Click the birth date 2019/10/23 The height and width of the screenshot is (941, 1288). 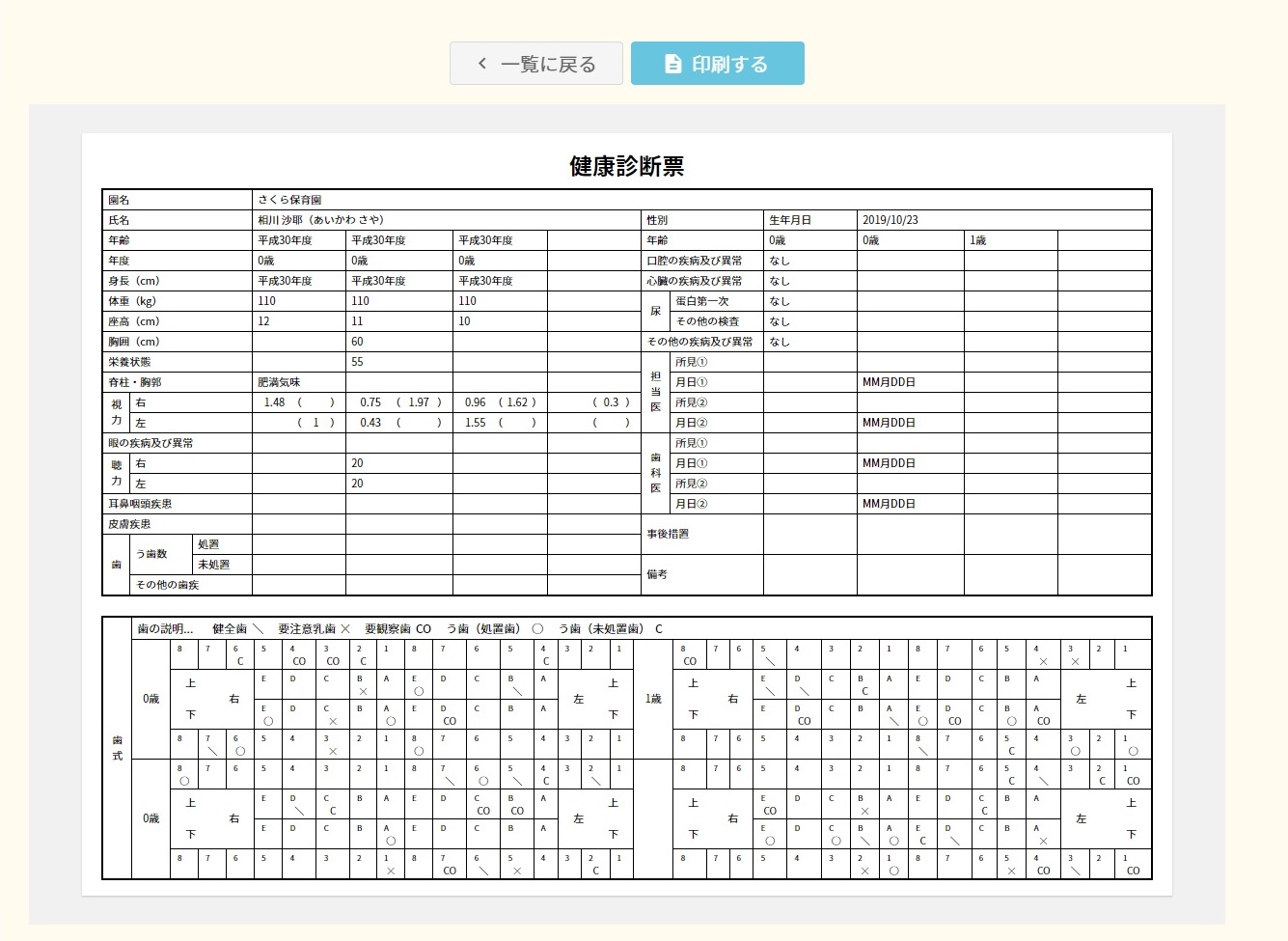coord(891,220)
